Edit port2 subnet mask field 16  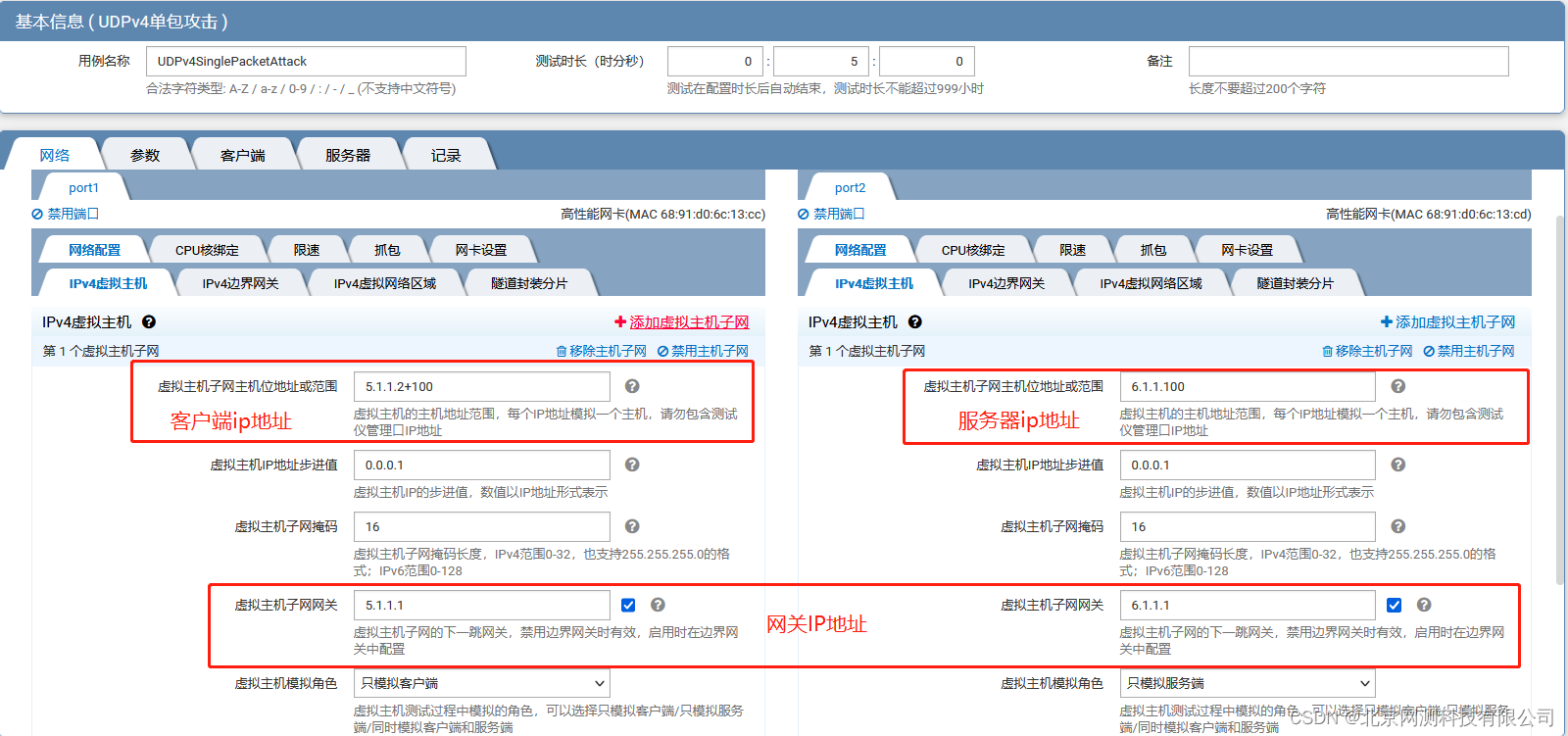(x=1248, y=526)
